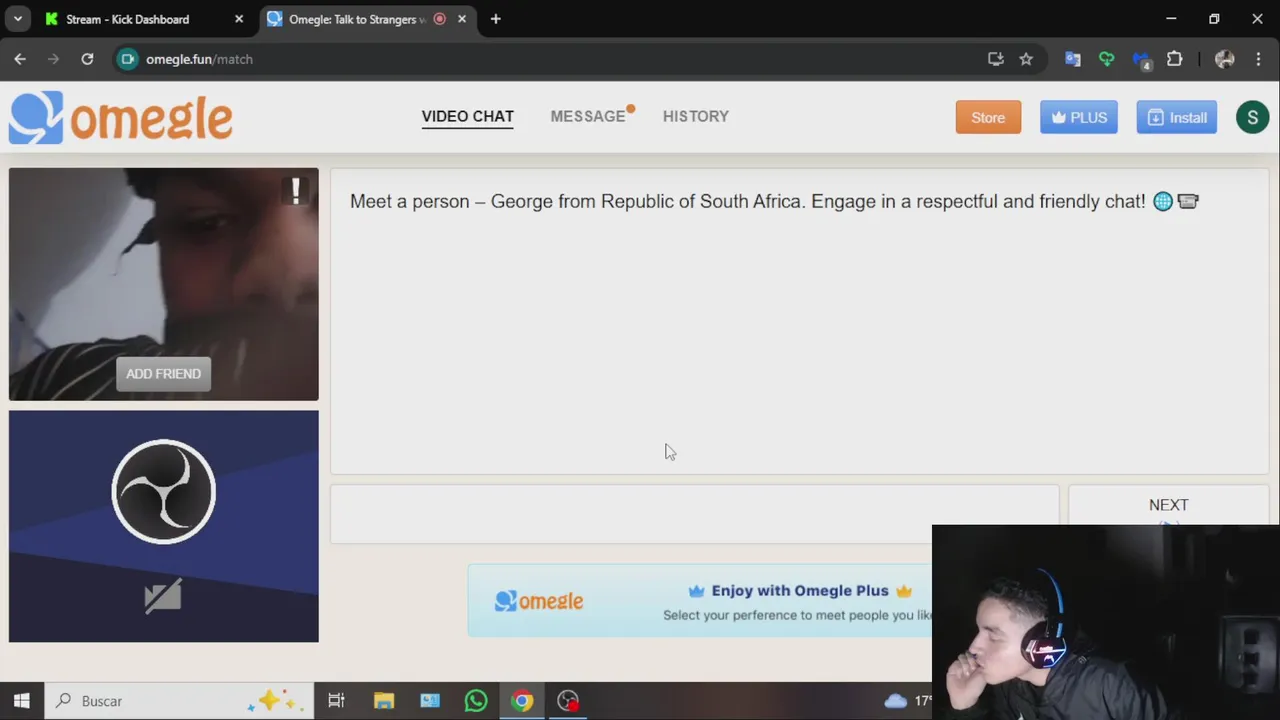Screen dimensions: 1280x720
Task: Reload the Omegle page
Action: [87, 59]
